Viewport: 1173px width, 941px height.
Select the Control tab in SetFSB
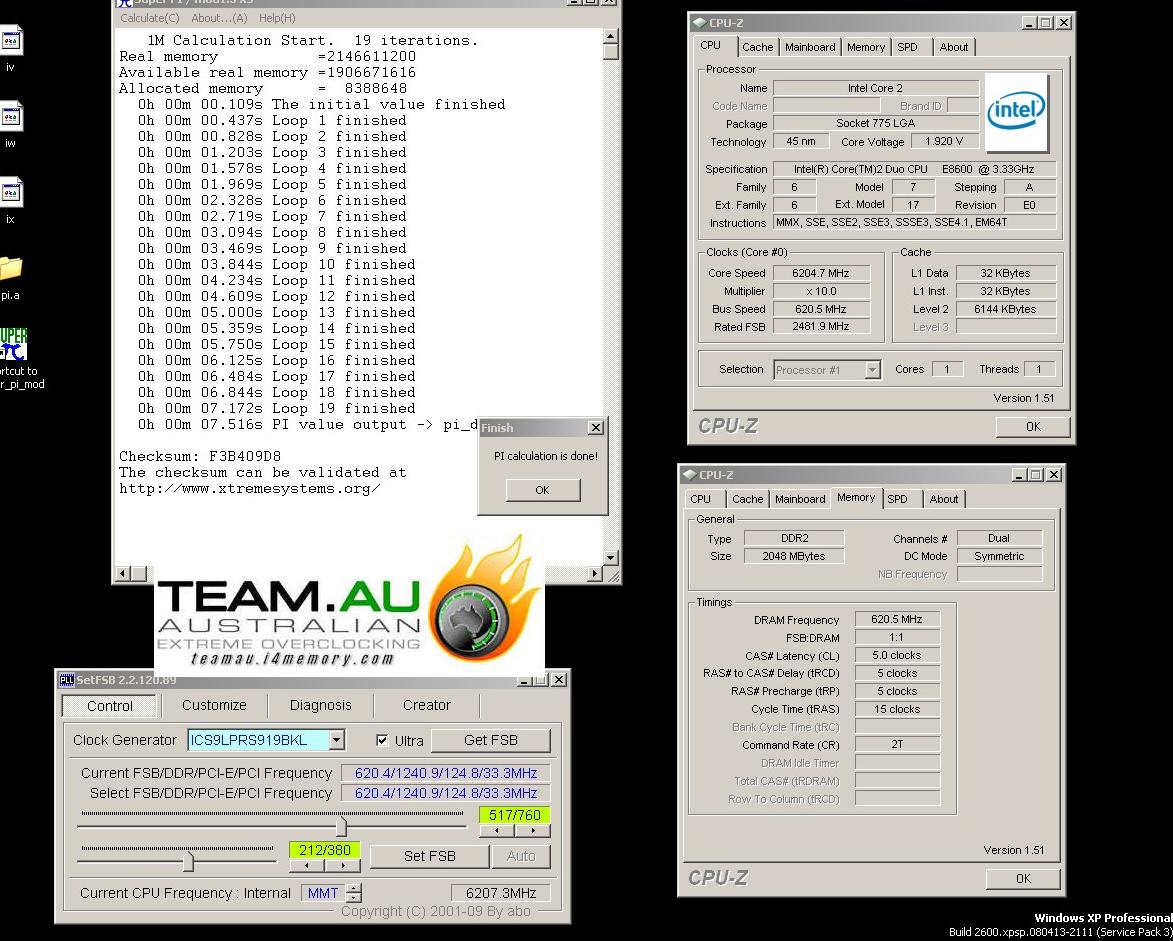point(109,706)
